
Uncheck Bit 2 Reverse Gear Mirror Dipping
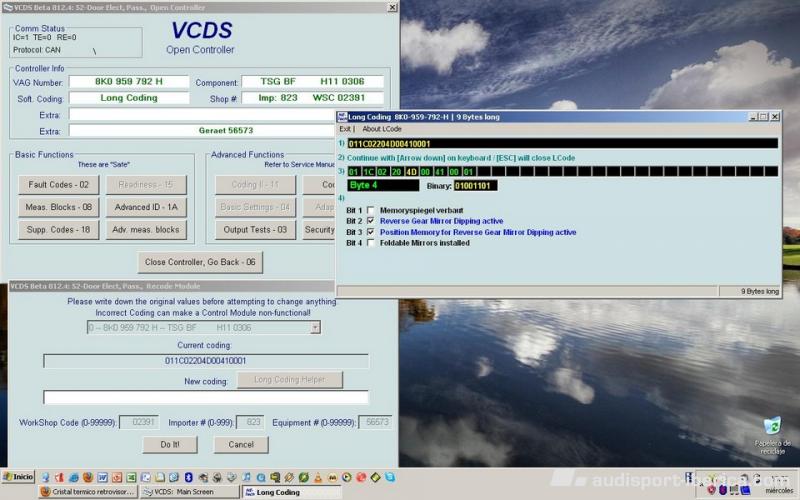coord(371,221)
